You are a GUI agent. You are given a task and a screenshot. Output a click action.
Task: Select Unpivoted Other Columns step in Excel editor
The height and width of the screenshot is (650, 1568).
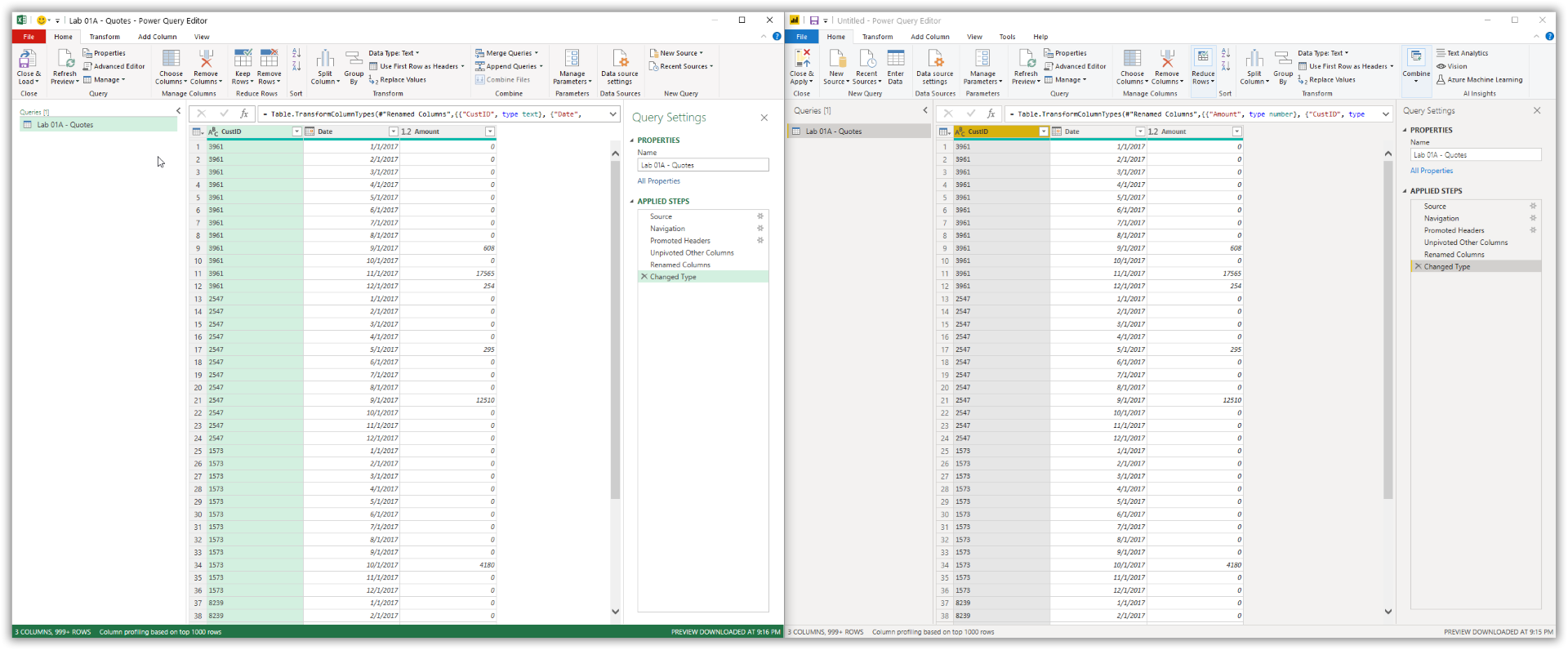(703, 253)
